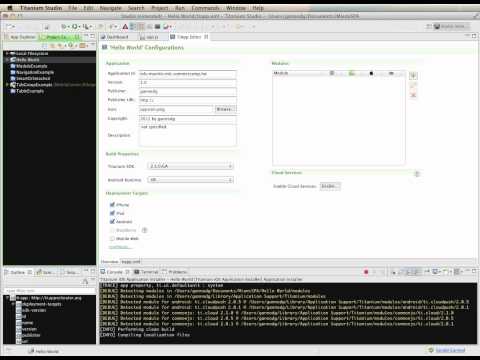
Task: Expand the Local Filesystem node
Action: pyautogui.click(x=7, y=53)
